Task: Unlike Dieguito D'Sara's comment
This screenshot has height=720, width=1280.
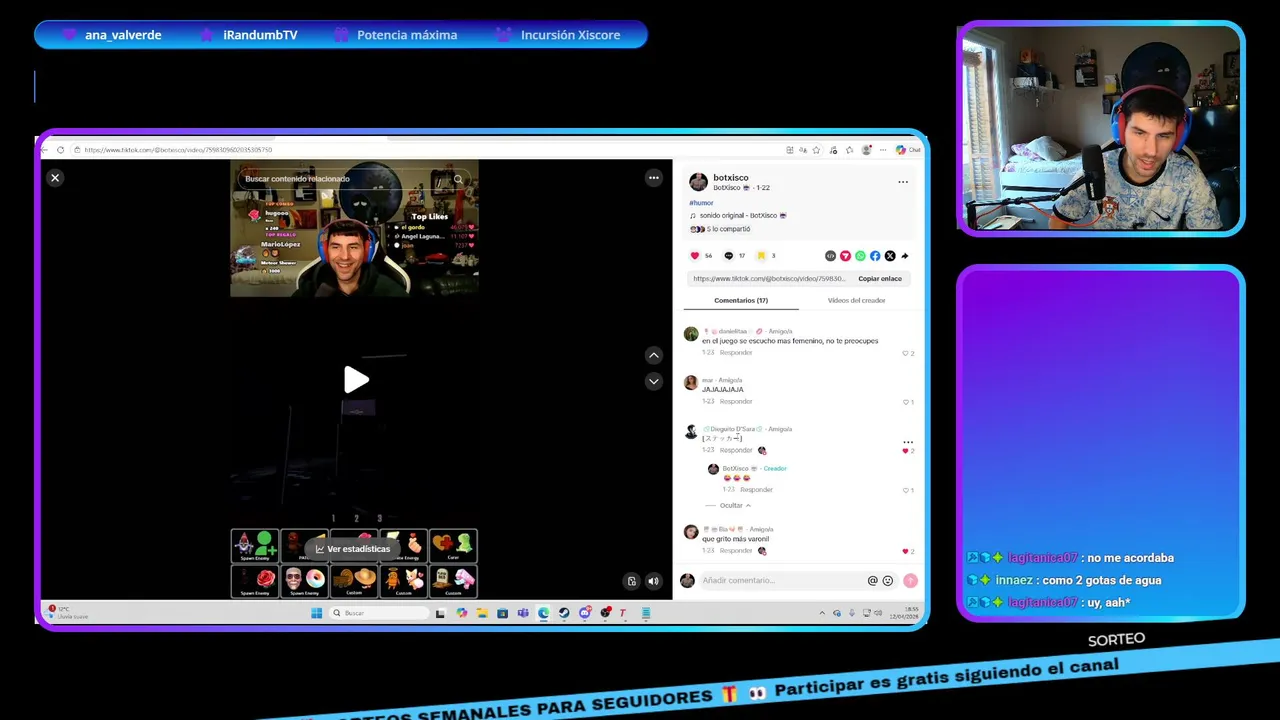Action: [x=906, y=451]
